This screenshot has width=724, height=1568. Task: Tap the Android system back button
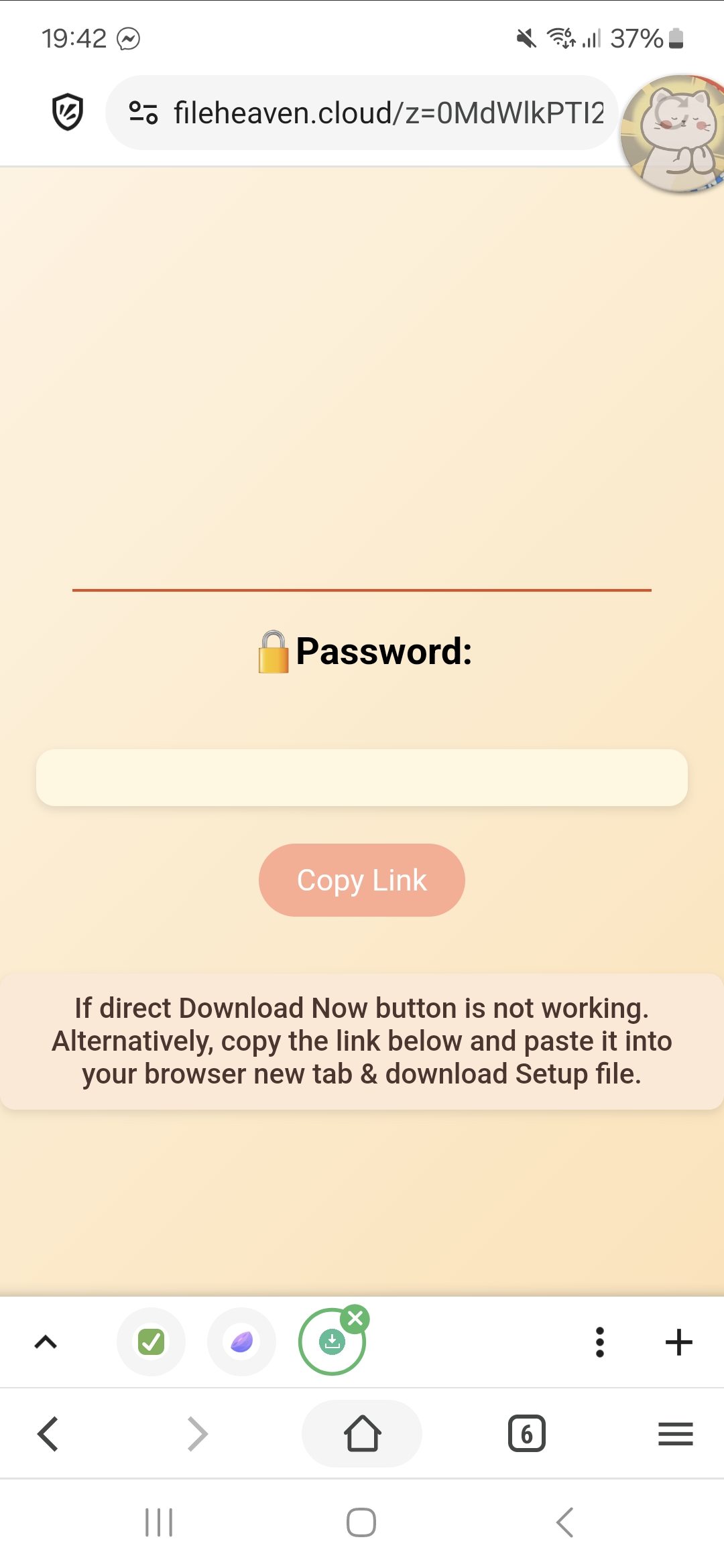(x=564, y=1522)
